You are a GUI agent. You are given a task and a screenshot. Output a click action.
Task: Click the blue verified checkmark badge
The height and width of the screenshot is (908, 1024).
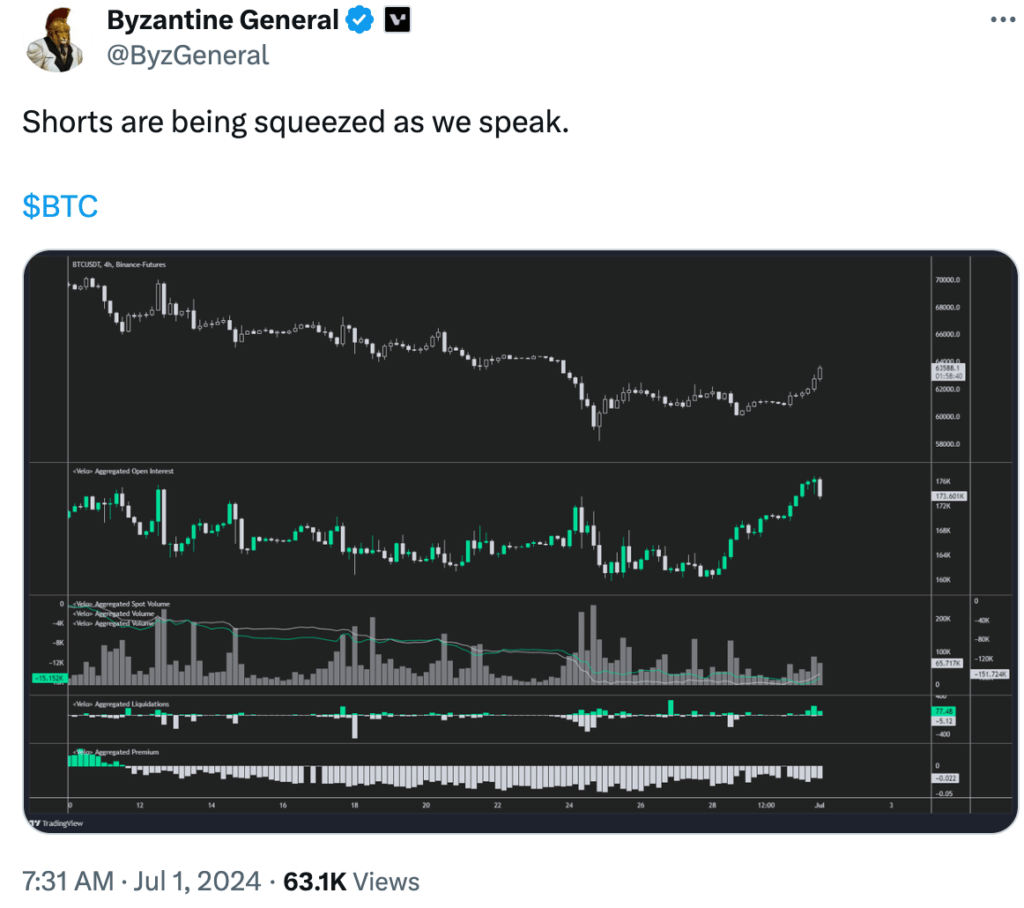point(359,20)
